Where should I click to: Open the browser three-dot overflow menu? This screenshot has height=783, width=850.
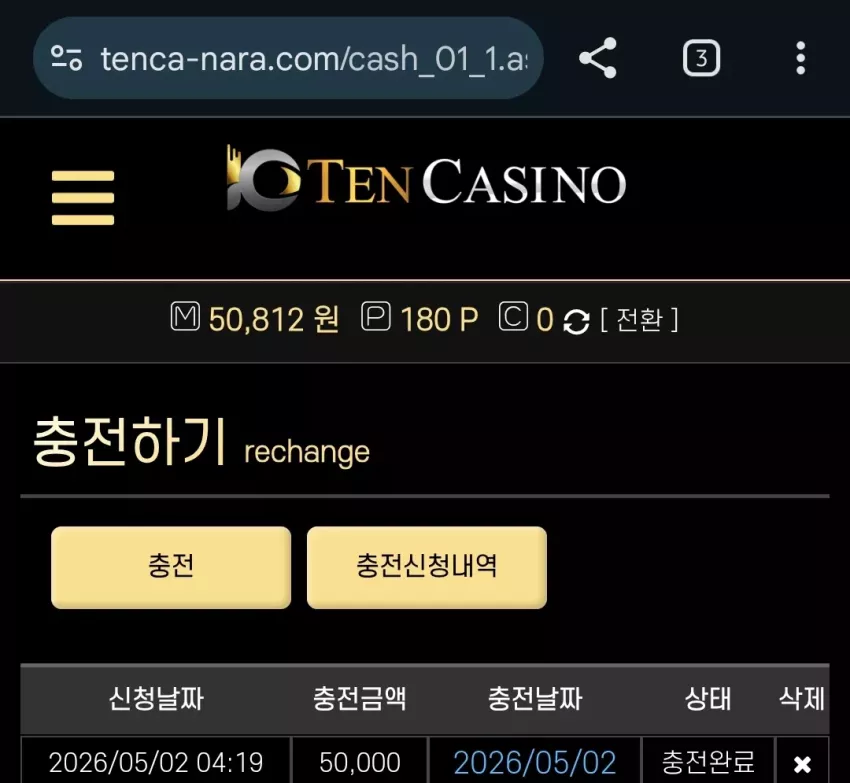pos(801,58)
